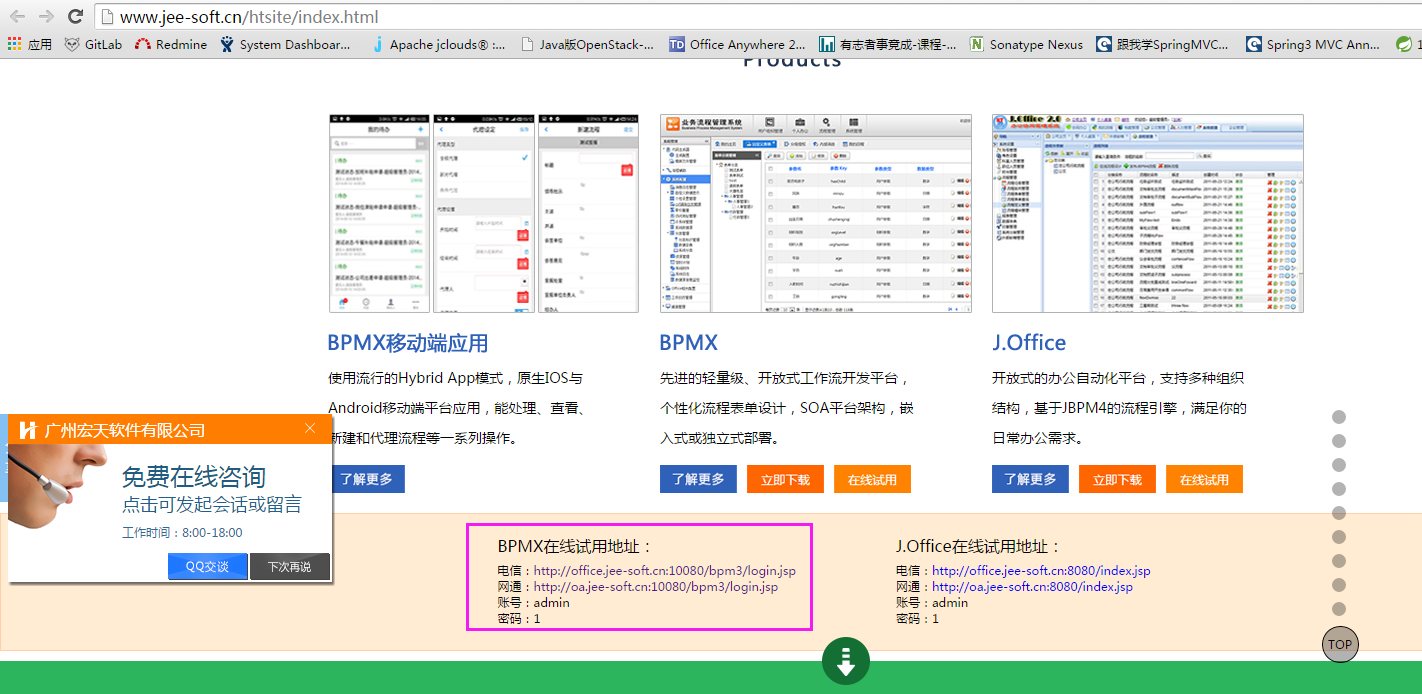This screenshot has height=694, width=1422.
Task: Open the 跟我学SpringMVC bookmark
Action: (x=1163, y=44)
